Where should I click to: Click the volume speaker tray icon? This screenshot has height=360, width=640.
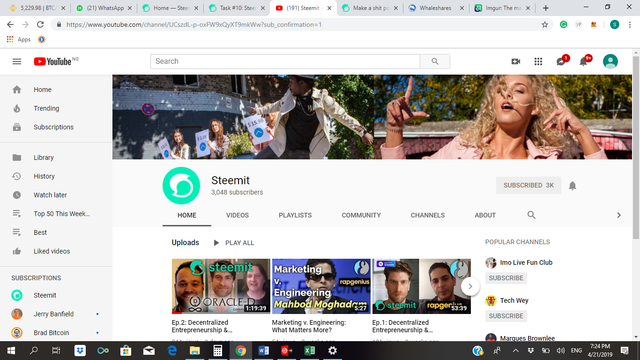[560, 351]
